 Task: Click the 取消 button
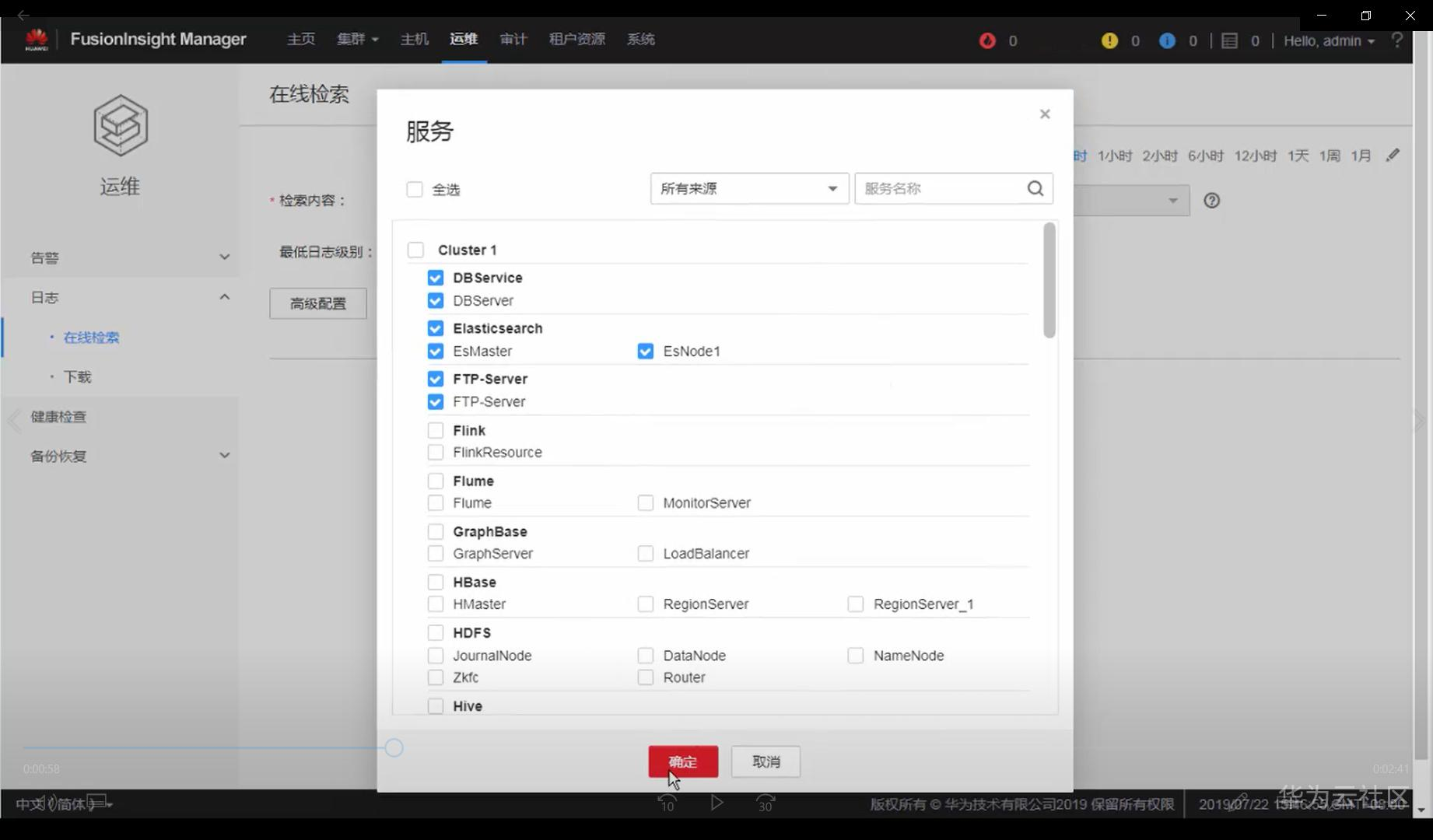[766, 761]
